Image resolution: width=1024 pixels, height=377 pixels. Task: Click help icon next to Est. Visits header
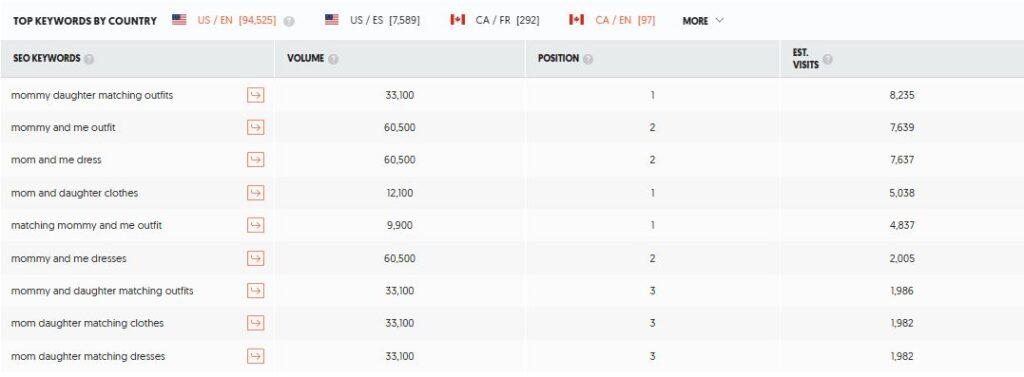coord(827,59)
